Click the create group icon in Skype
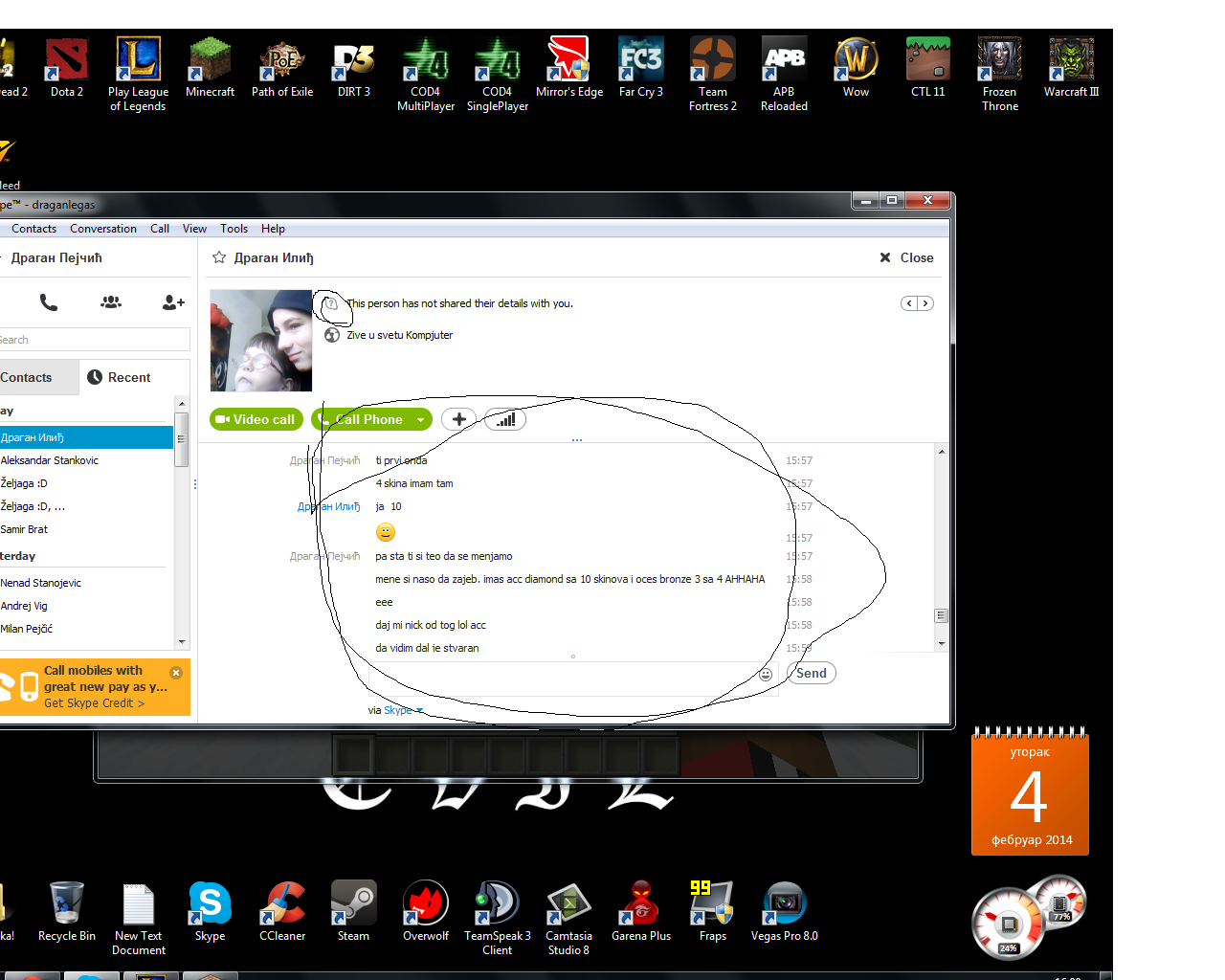This screenshot has height=980, width=1225. point(111,302)
